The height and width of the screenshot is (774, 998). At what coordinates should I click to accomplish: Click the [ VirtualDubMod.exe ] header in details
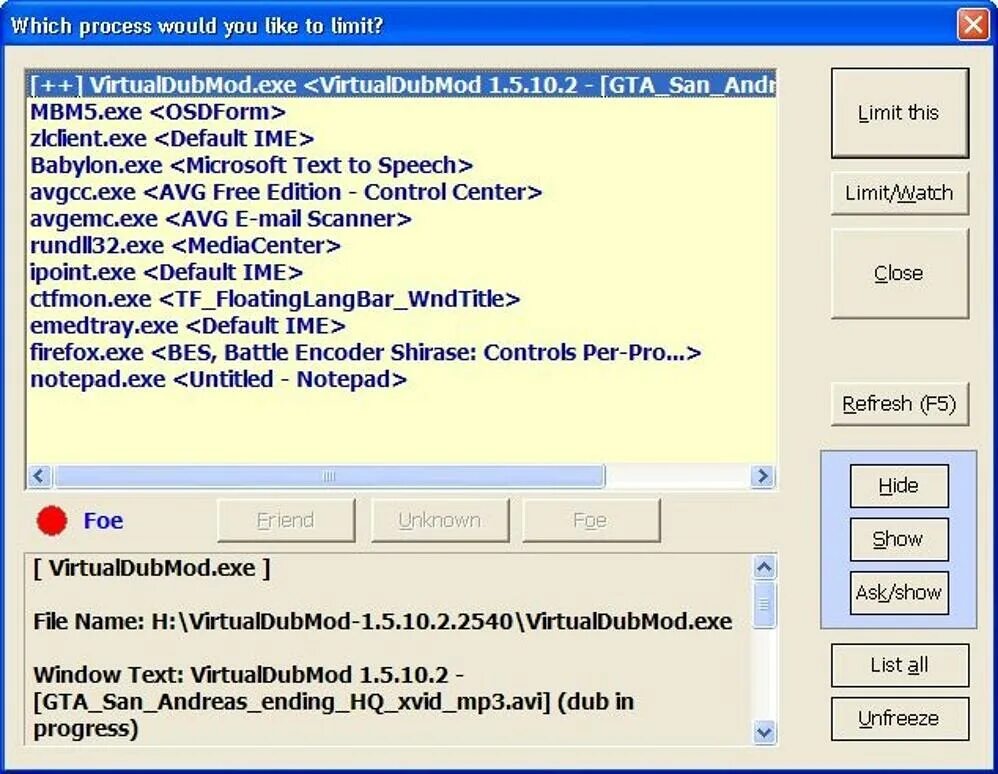[x=151, y=568]
